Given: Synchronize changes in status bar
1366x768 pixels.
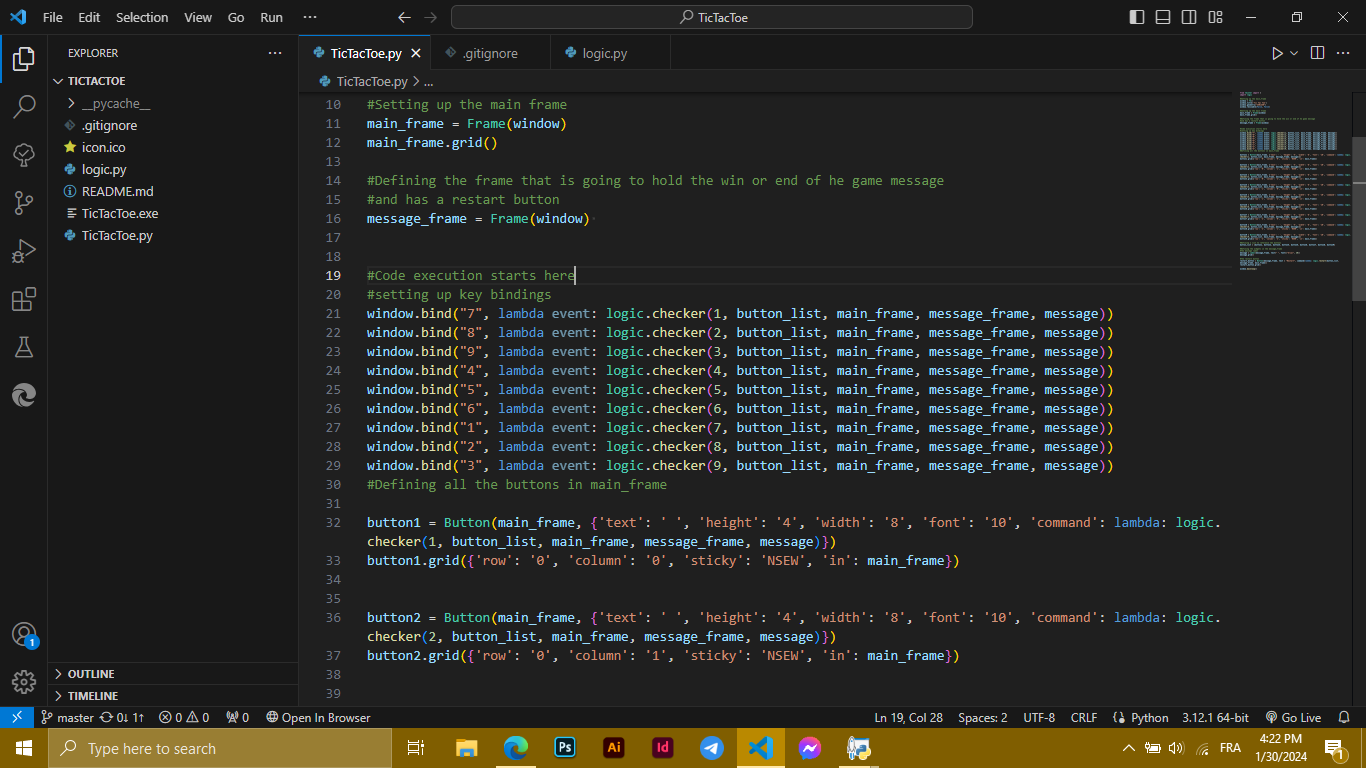Looking at the screenshot, I should 122,717.
